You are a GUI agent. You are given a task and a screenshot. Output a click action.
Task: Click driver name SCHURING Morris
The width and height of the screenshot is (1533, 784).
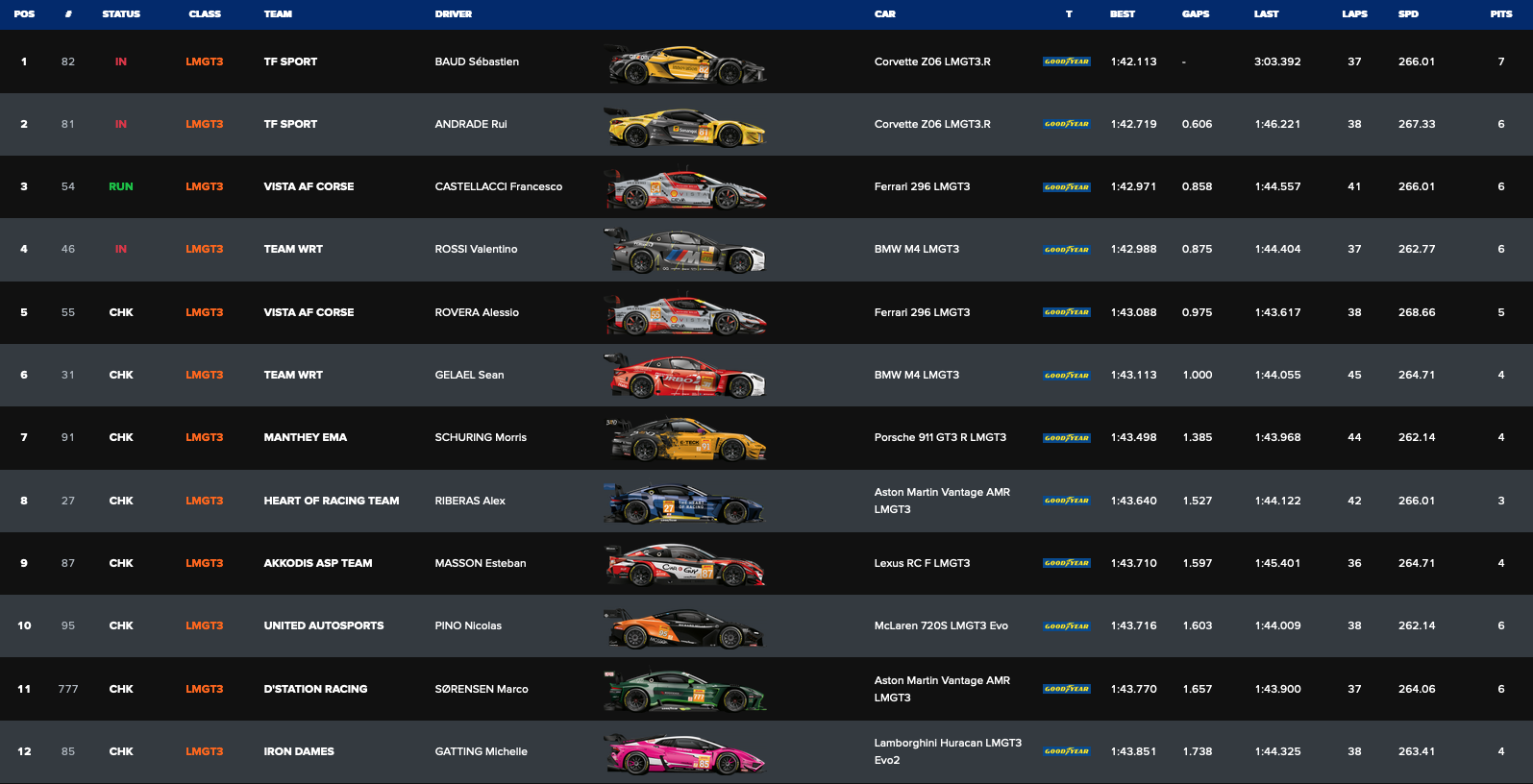pyautogui.click(x=481, y=437)
